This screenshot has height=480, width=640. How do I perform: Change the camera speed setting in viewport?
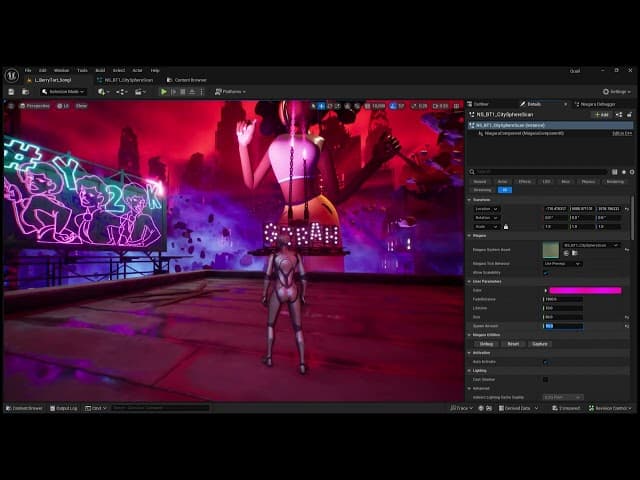[x=440, y=106]
